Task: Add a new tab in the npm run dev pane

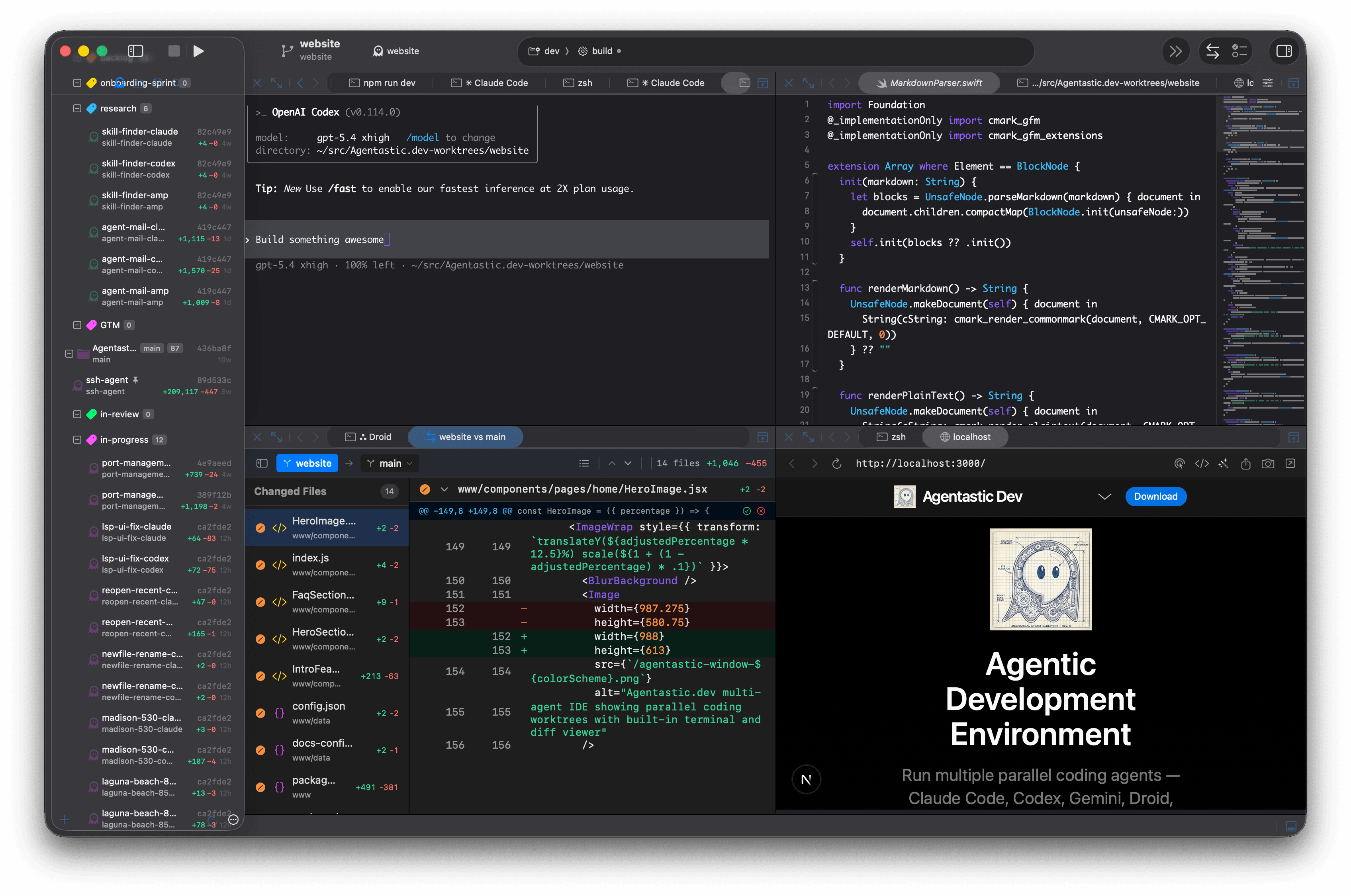Action: click(x=762, y=83)
